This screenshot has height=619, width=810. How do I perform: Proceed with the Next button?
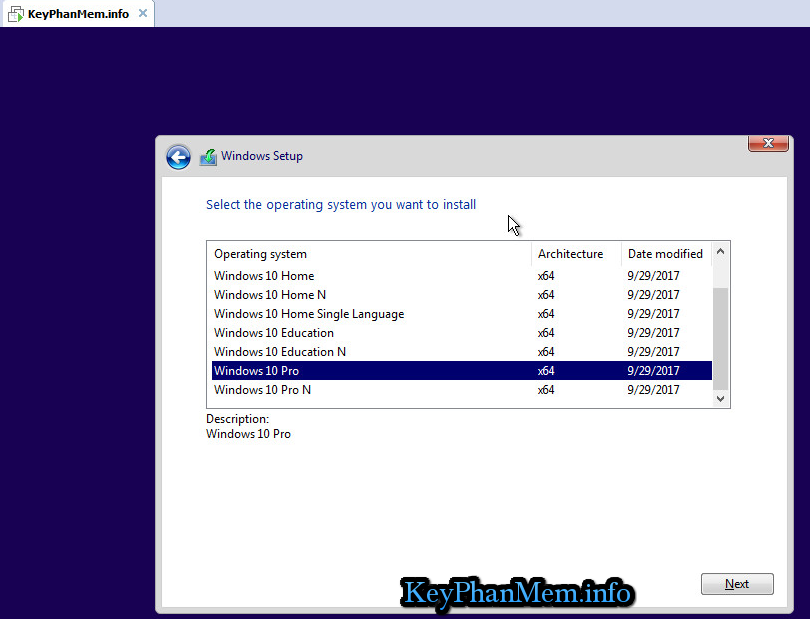pyautogui.click(x=737, y=584)
